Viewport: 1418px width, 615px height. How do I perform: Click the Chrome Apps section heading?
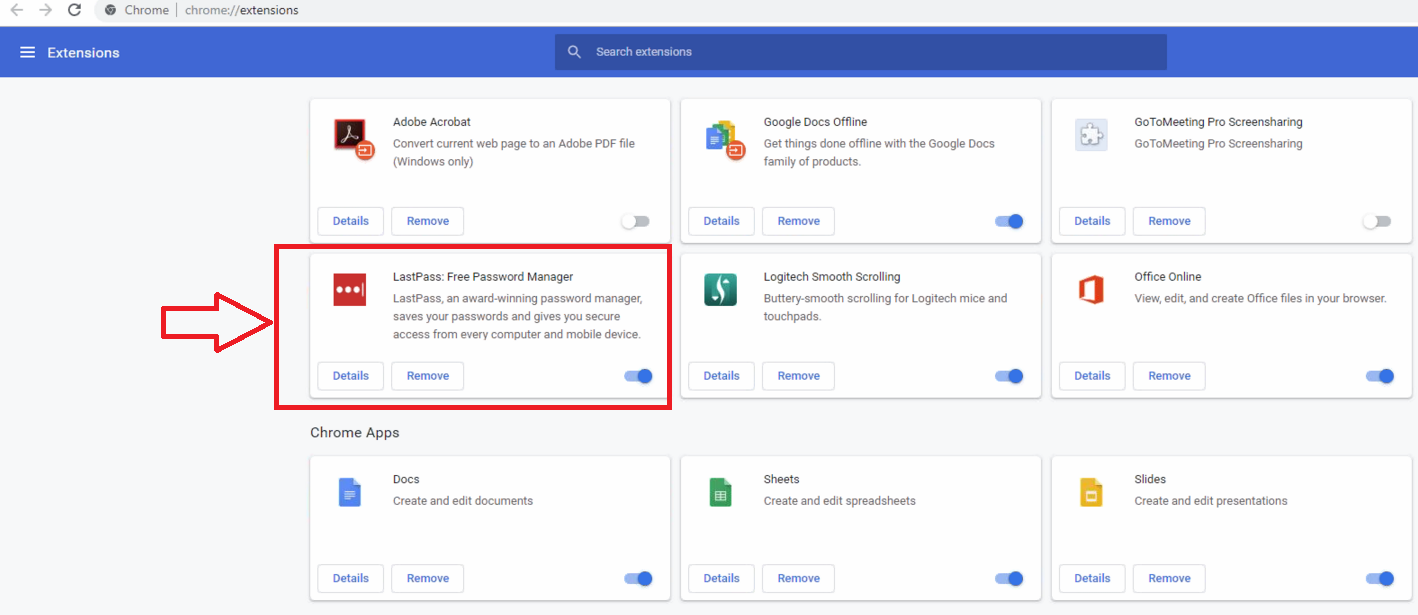coord(355,433)
